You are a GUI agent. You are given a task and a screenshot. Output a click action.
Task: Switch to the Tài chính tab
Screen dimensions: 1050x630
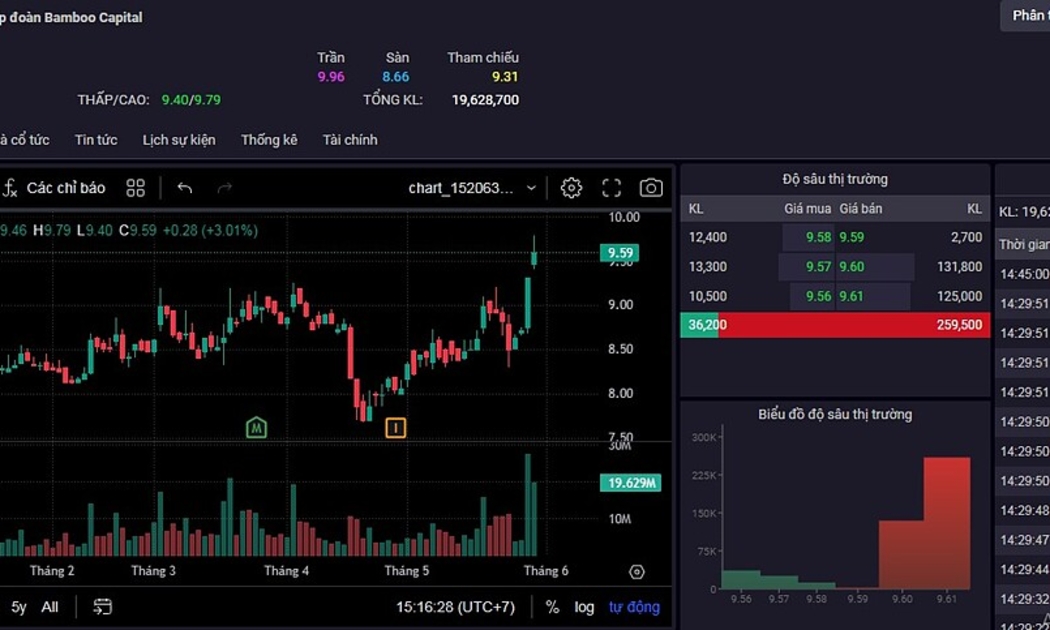[350, 140]
